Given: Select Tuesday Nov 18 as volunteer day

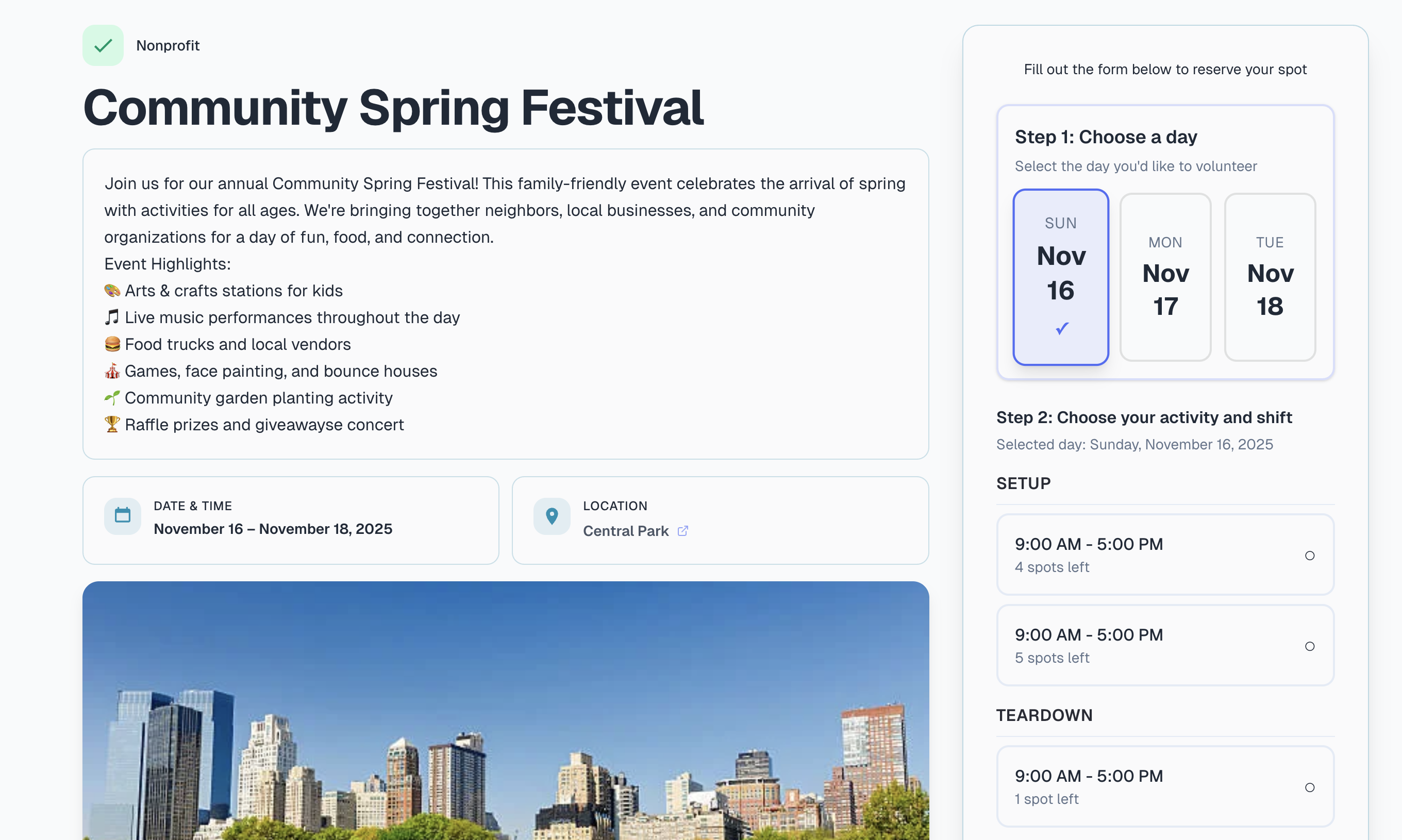Looking at the screenshot, I should 1270,278.
